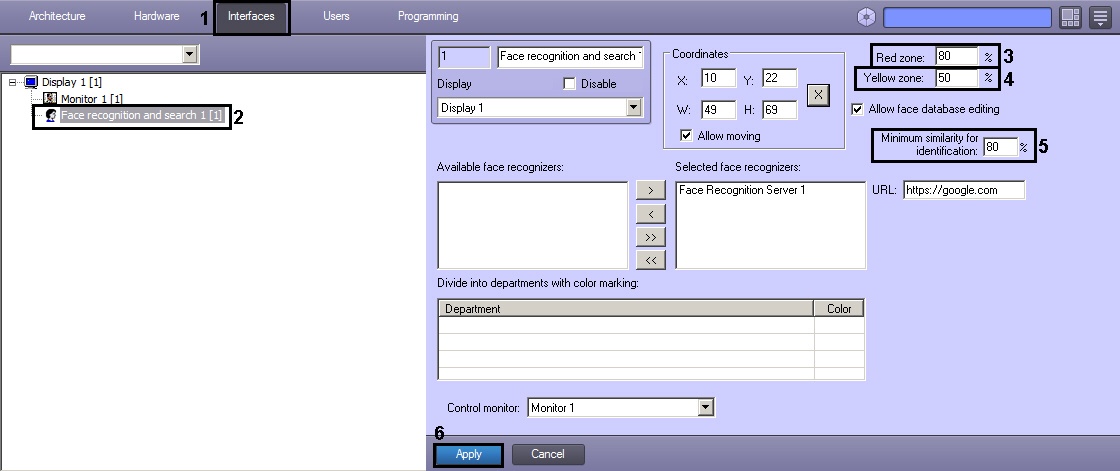Click the W width field

pyautogui.click(x=719, y=109)
